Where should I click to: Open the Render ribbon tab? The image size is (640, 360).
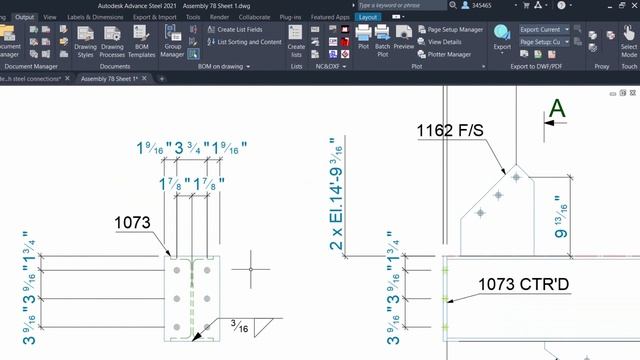click(219, 17)
